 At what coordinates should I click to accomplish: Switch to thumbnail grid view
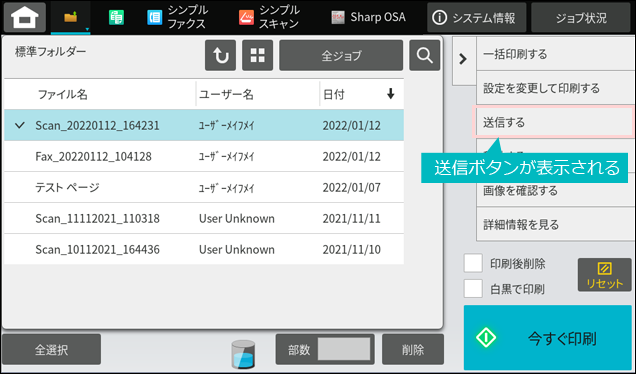[x=258, y=56]
